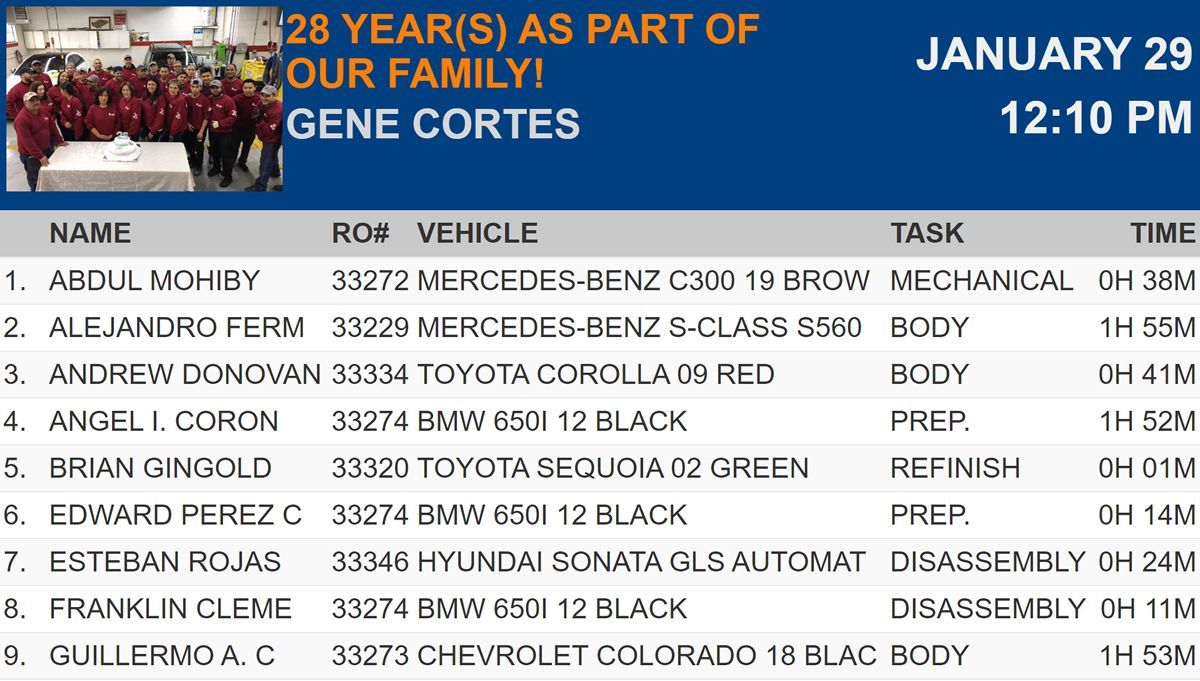
Task: Select the Abdul Mohiby row name
Action: pyautogui.click(x=154, y=281)
